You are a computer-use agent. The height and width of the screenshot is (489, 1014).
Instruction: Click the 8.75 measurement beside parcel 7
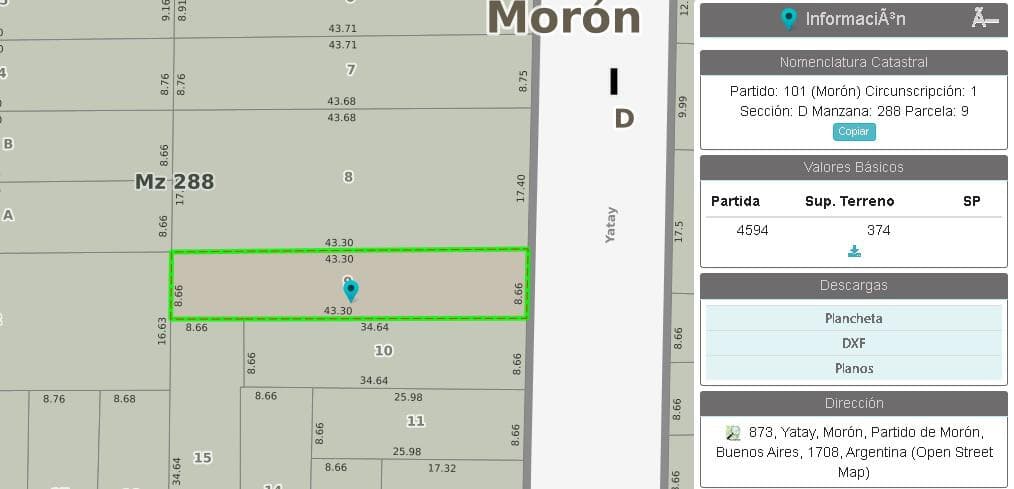523,81
